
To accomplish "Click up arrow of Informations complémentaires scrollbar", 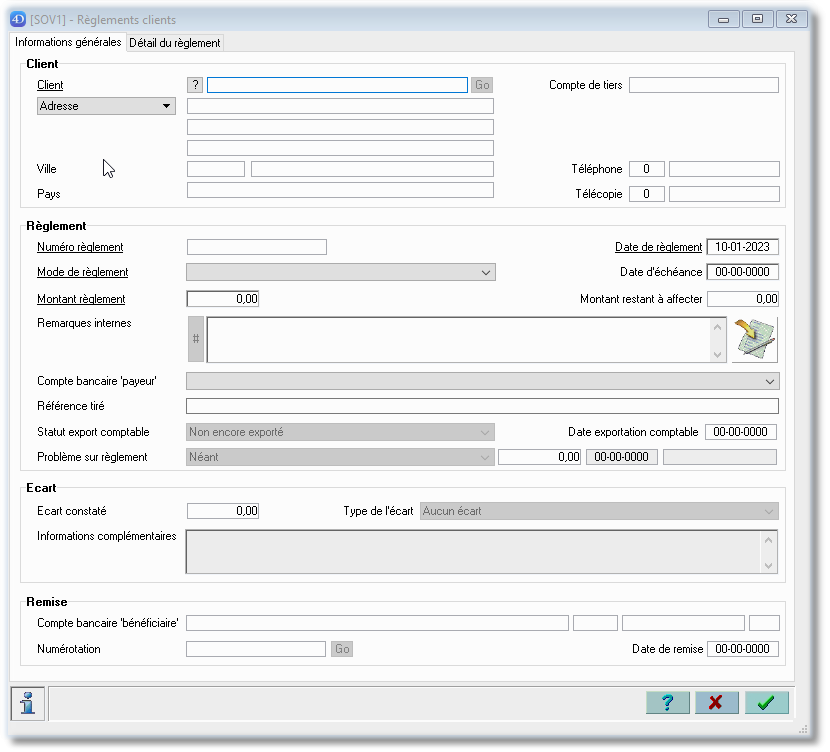I will [769, 539].
